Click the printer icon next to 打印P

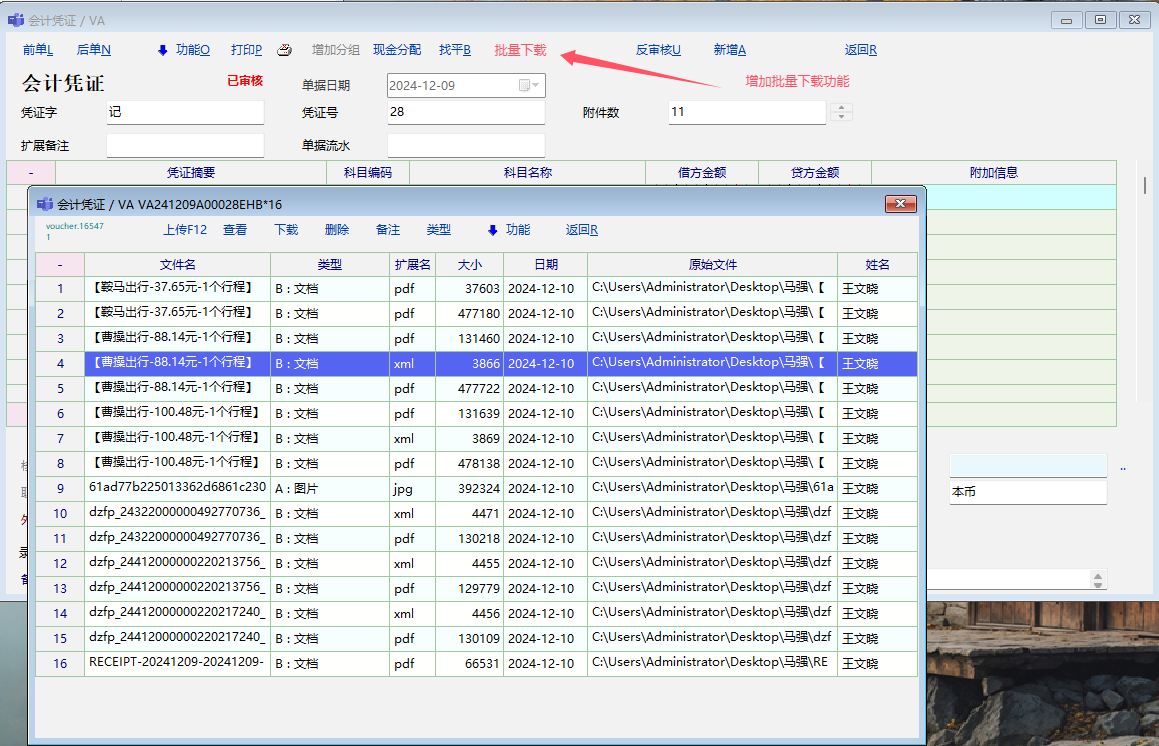284,50
